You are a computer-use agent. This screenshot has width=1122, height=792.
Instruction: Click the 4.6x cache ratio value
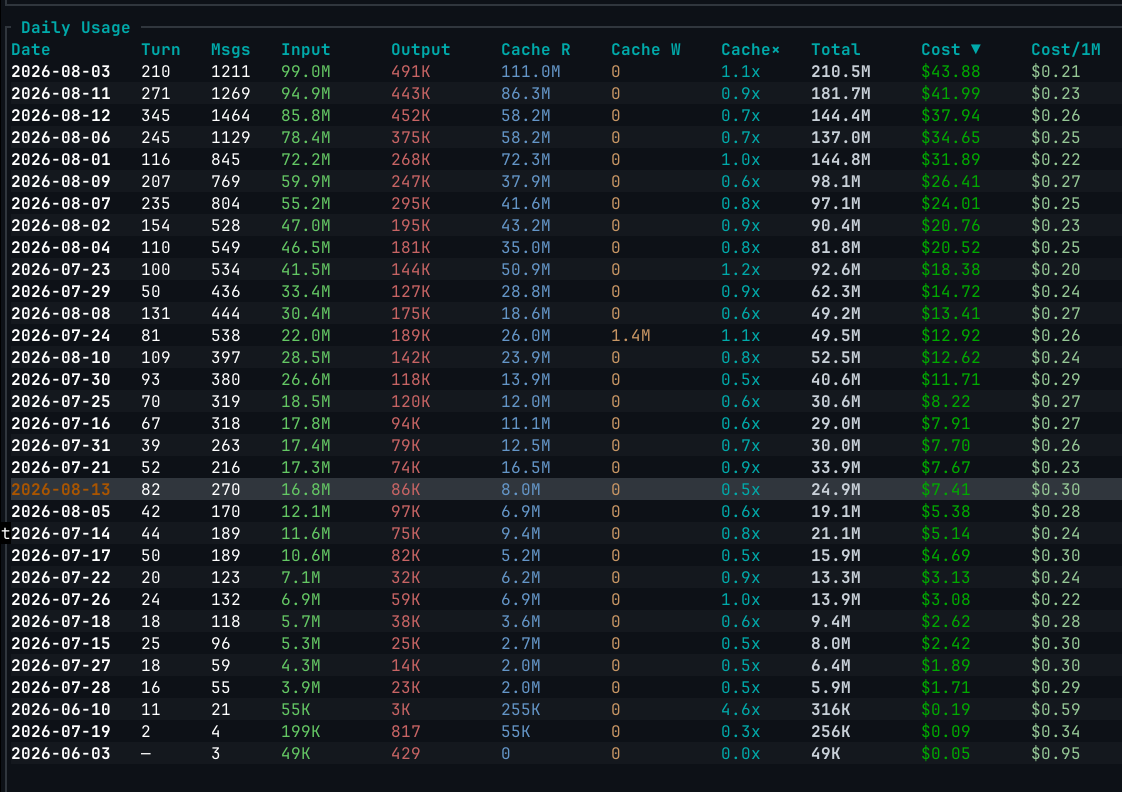coord(741,710)
